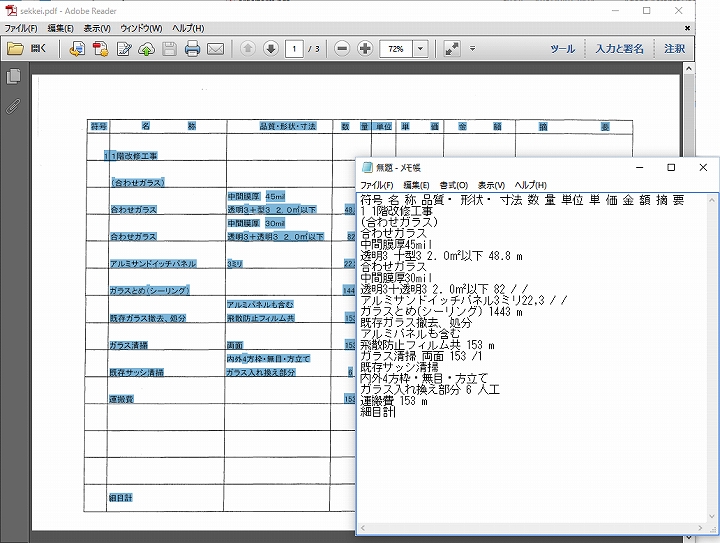Image resolution: width=720 pixels, height=543 pixels.
Task: Click Notepad horizontal scrollbar right arrow
Action: pyautogui.click(x=701, y=528)
